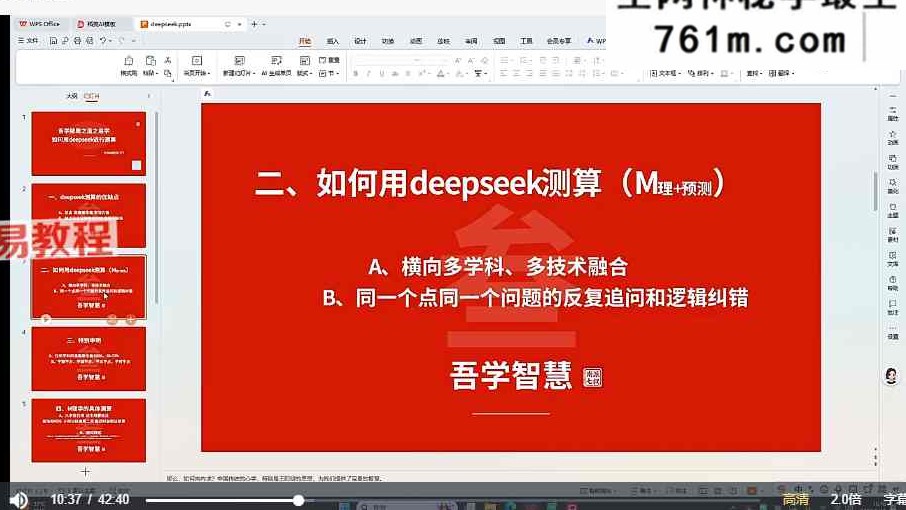906x510 pixels.
Task: Click the Print icon in quick toolbar
Action: [77, 41]
